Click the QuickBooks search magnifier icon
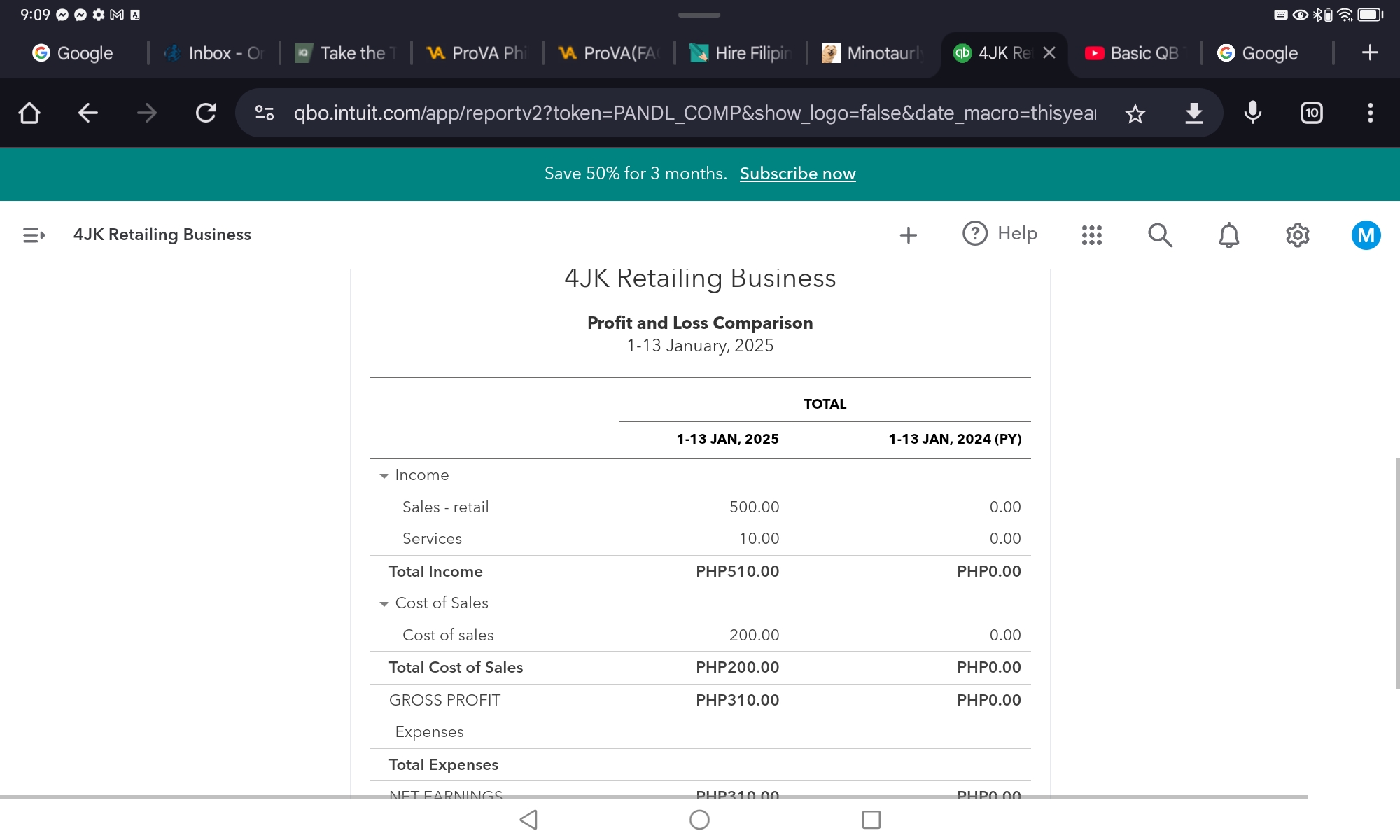Screen dimensions: 1400x840 (x=1160, y=235)
